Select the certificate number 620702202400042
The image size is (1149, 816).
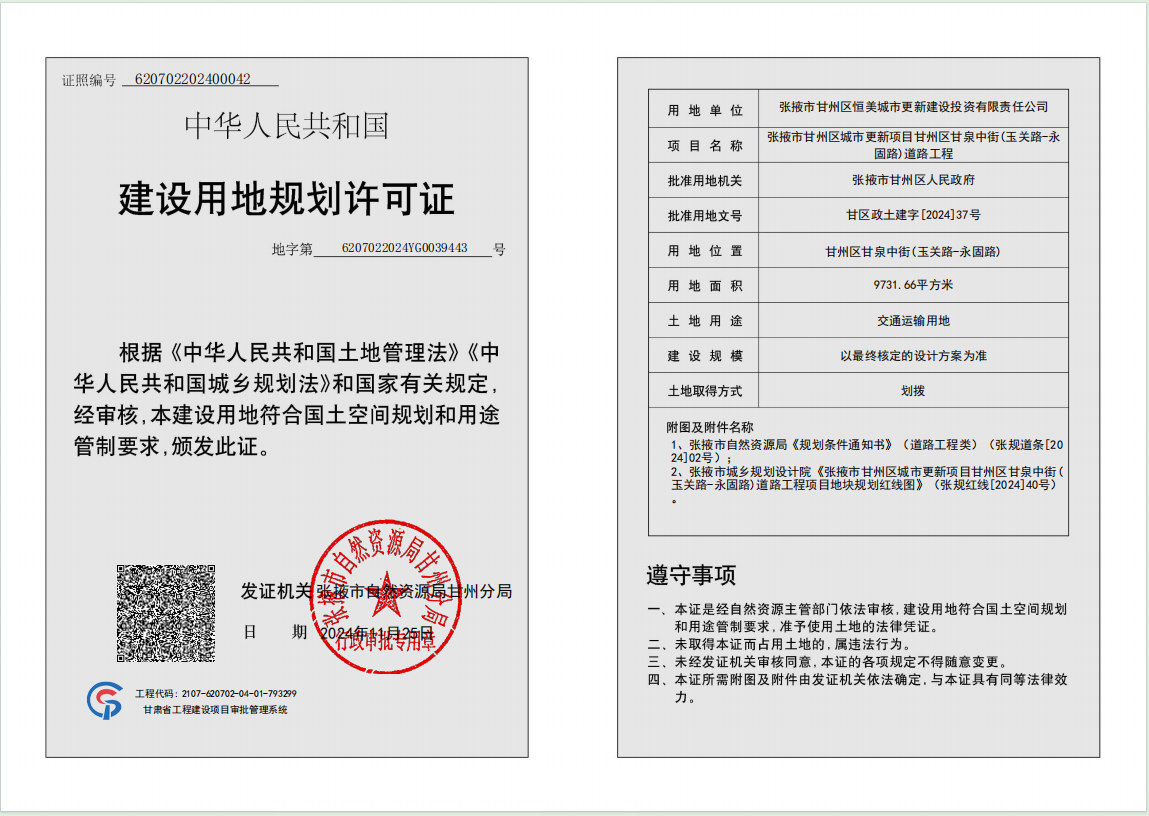(193, 79)
